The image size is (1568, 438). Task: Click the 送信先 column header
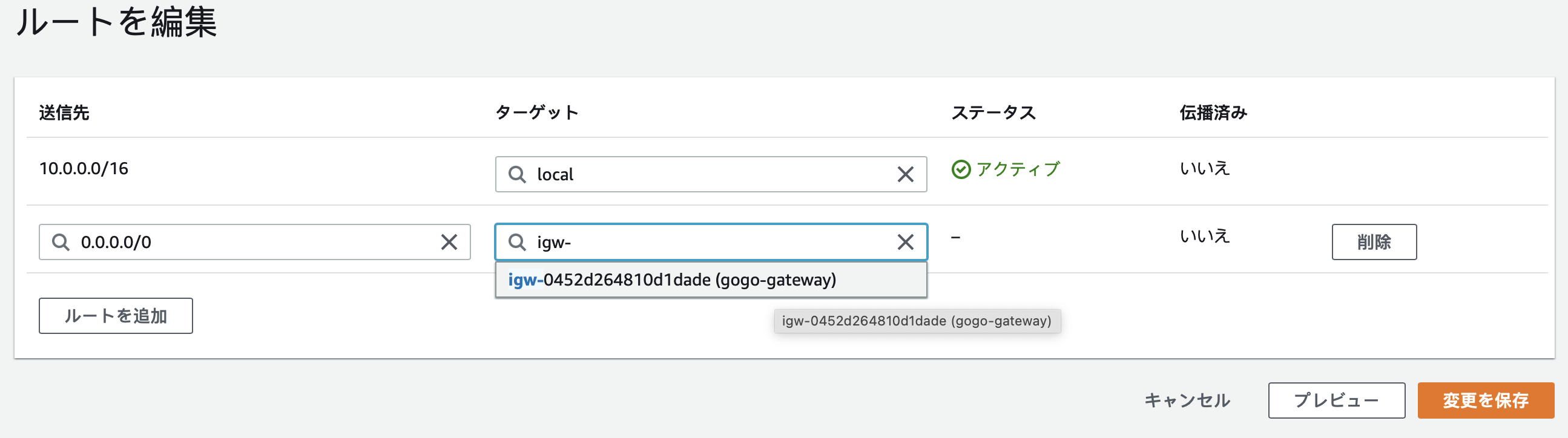pyautogui.click(x=64, y=113)
